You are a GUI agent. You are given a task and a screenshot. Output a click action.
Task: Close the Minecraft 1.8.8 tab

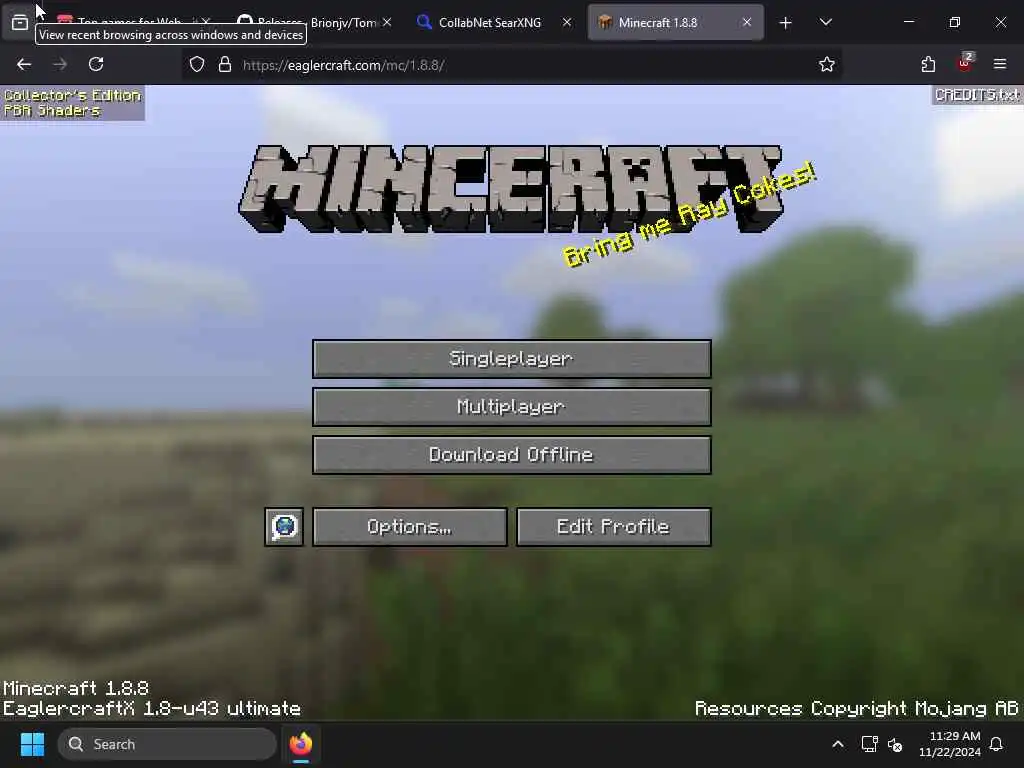746,22
